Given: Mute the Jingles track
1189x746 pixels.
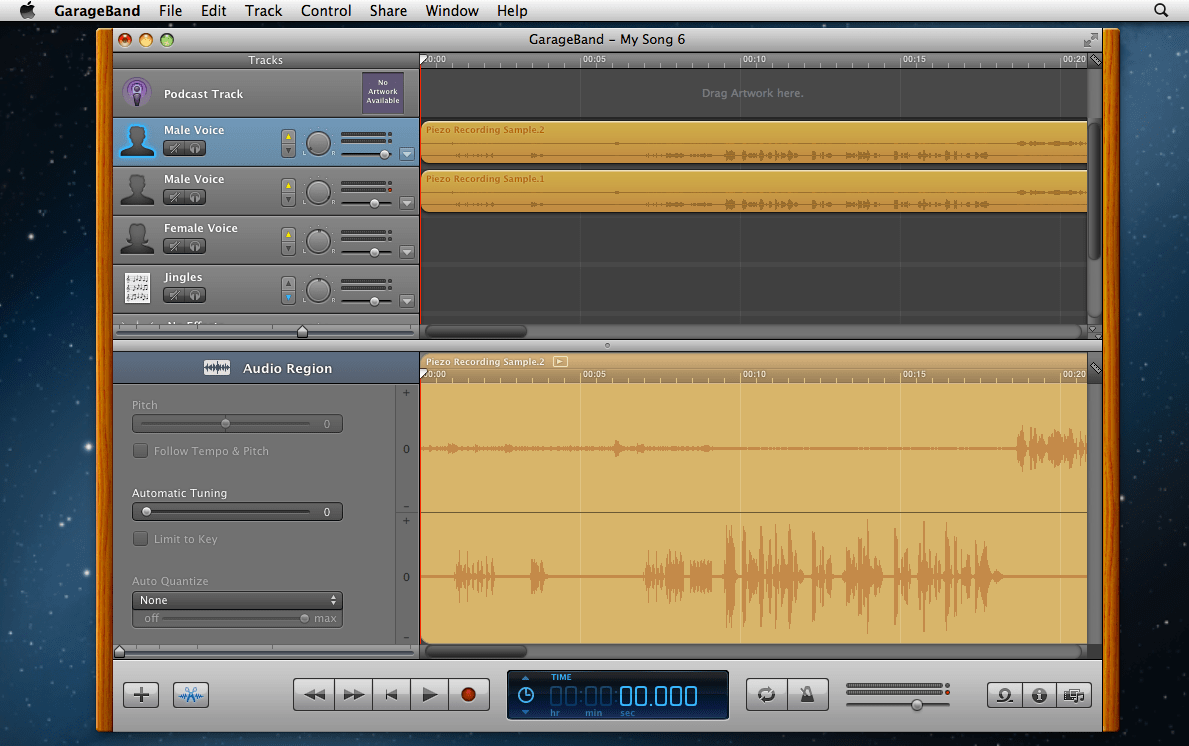Looking at the screenshot, I should coord(174,296).
